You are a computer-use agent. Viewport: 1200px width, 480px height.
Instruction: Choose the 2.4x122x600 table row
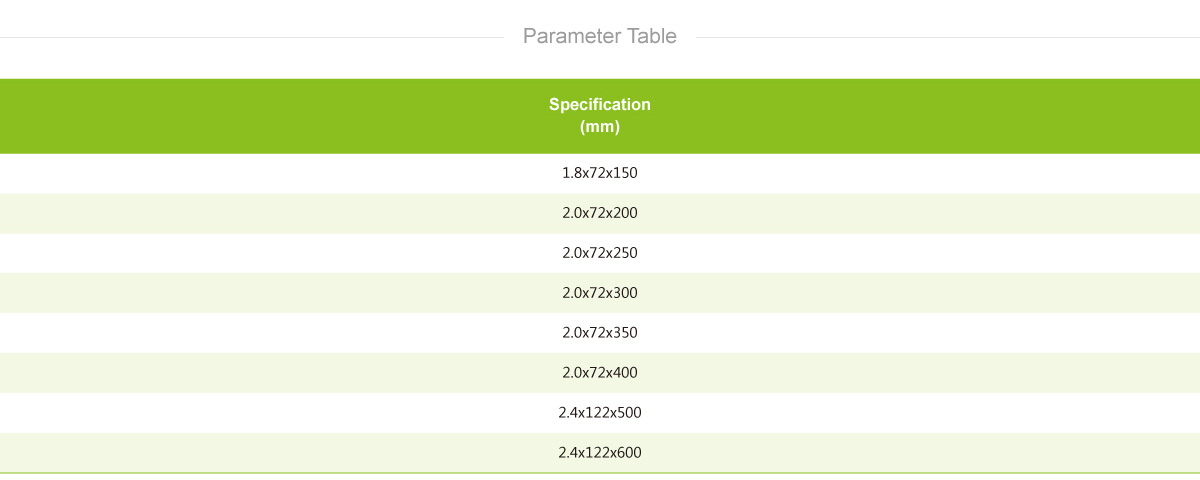(600, 453)
